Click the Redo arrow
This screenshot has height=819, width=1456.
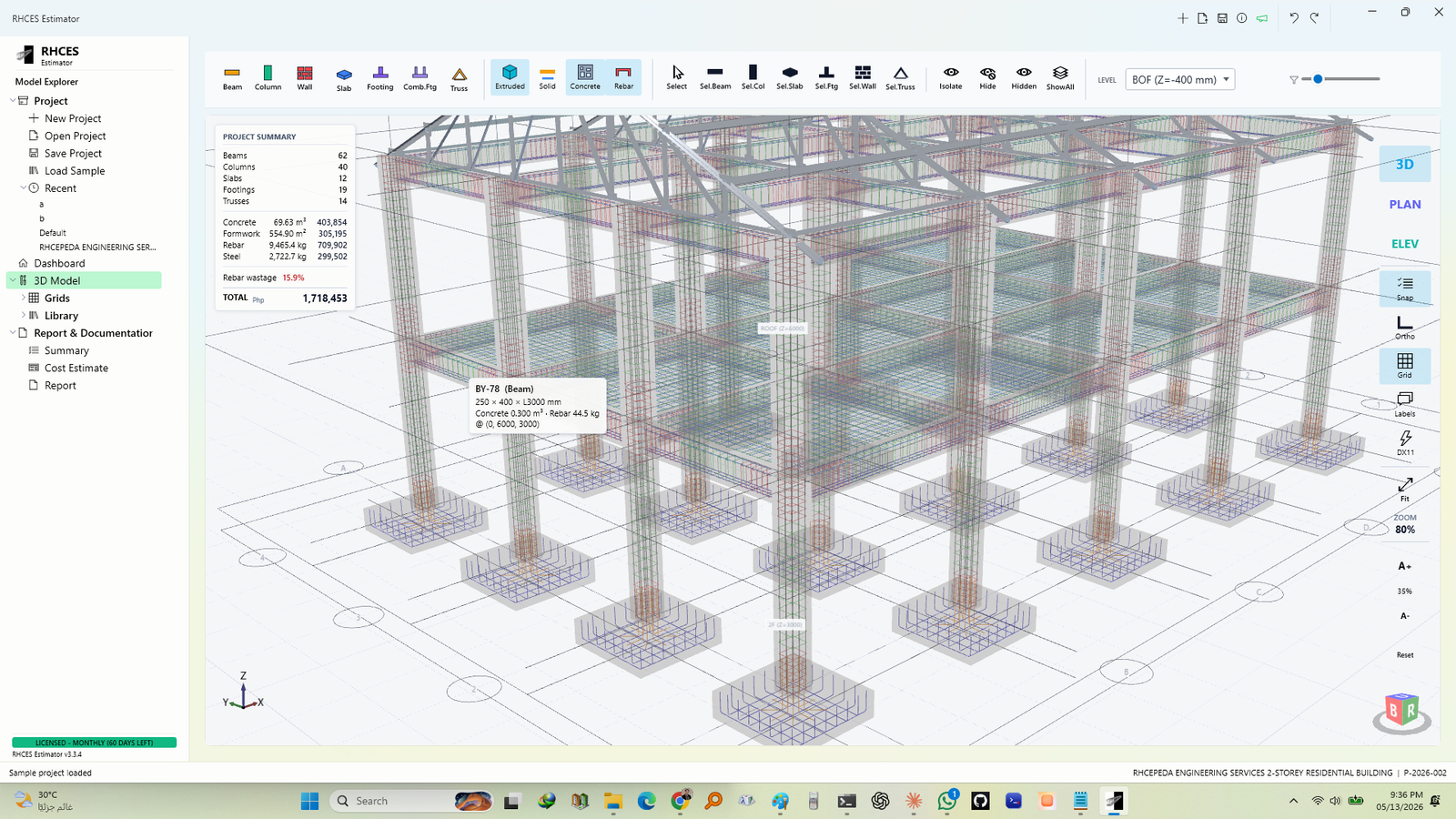1314,18
